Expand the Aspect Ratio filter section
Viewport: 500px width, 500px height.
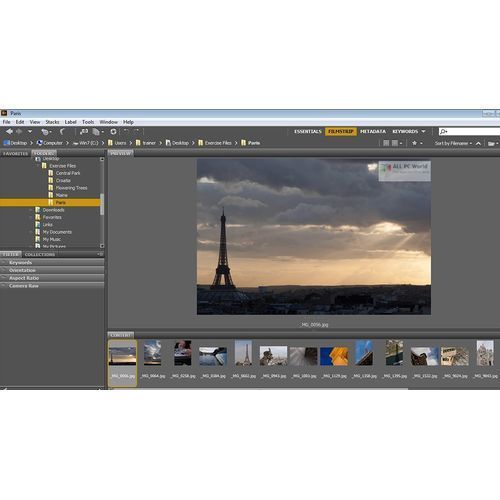click(x=52, y=278)
